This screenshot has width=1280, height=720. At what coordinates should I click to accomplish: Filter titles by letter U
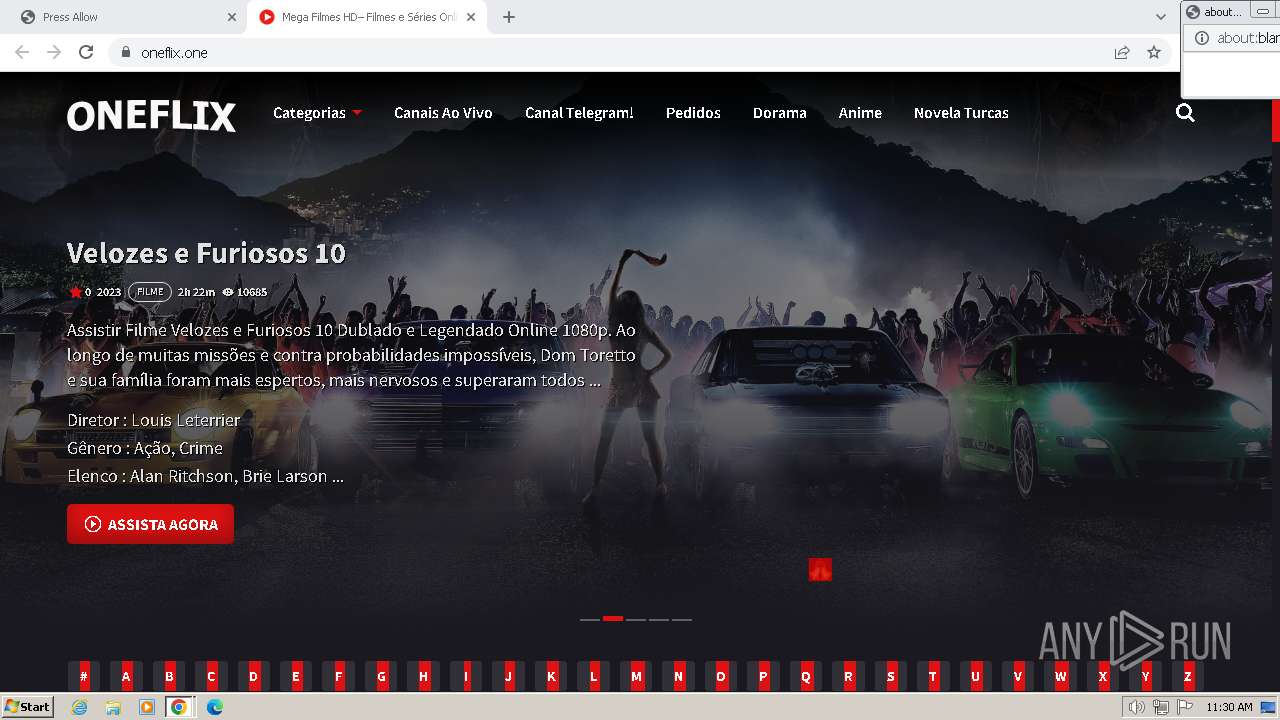coord(976,676)
